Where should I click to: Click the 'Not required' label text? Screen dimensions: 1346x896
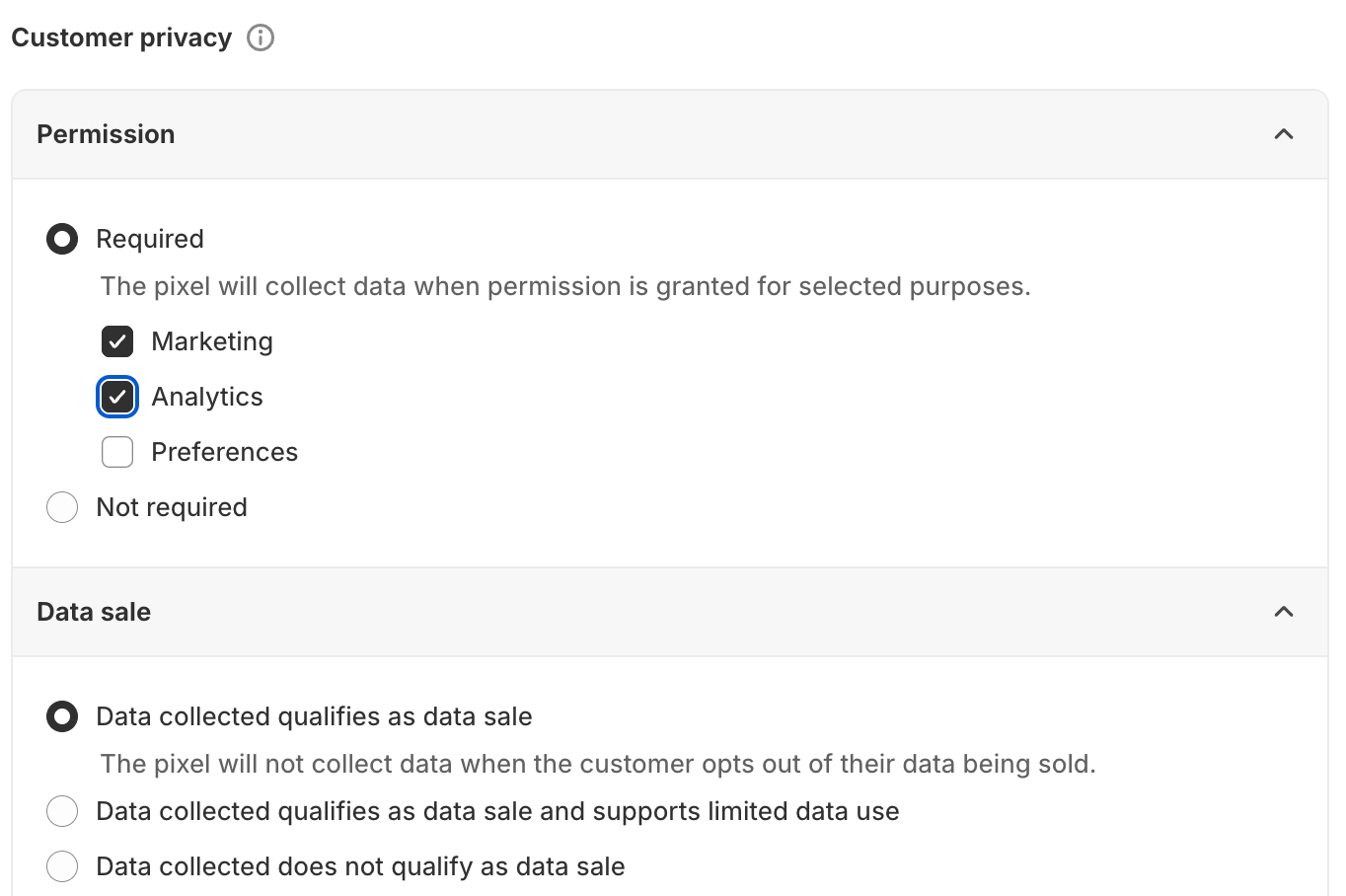172,507
